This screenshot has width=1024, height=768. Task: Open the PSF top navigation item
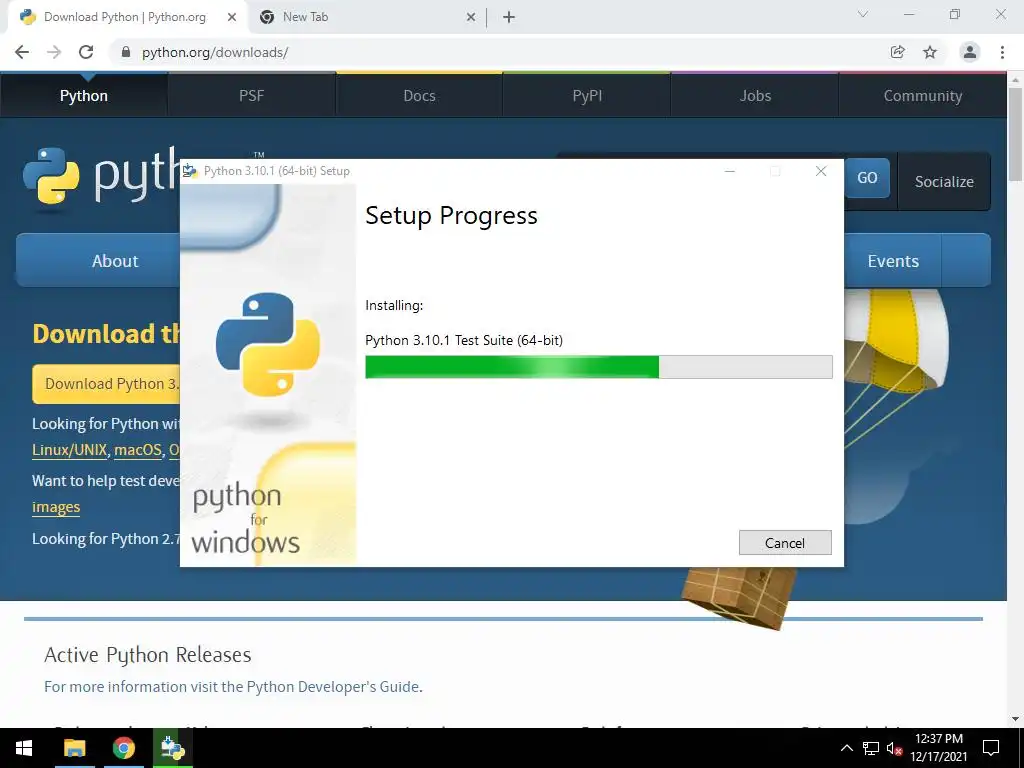tap(251, 95)
